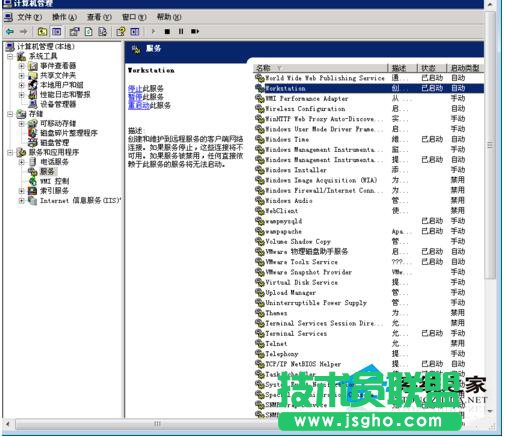Select 磁盘管理 in the tree

point(54,143)
